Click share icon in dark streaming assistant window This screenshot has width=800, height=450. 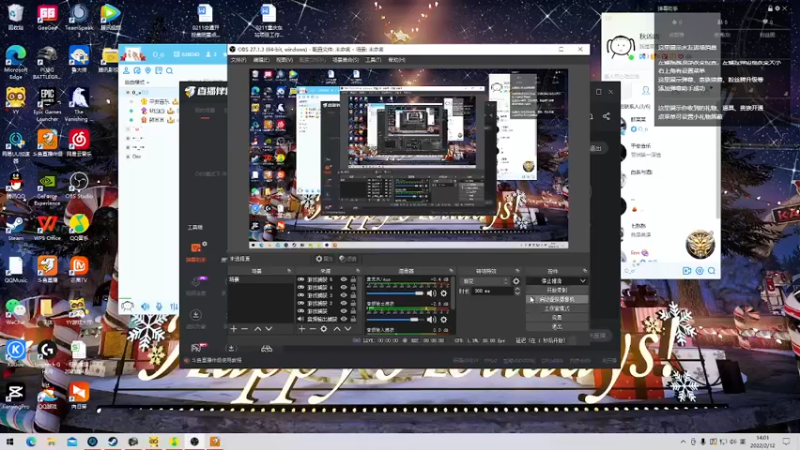(x=606, y=116)
